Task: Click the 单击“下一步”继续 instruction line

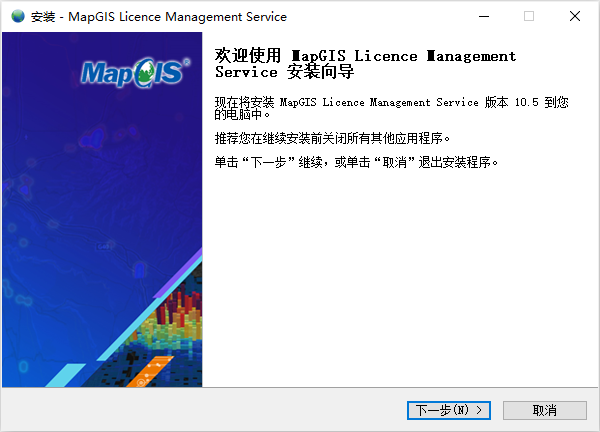Action: 356,161
